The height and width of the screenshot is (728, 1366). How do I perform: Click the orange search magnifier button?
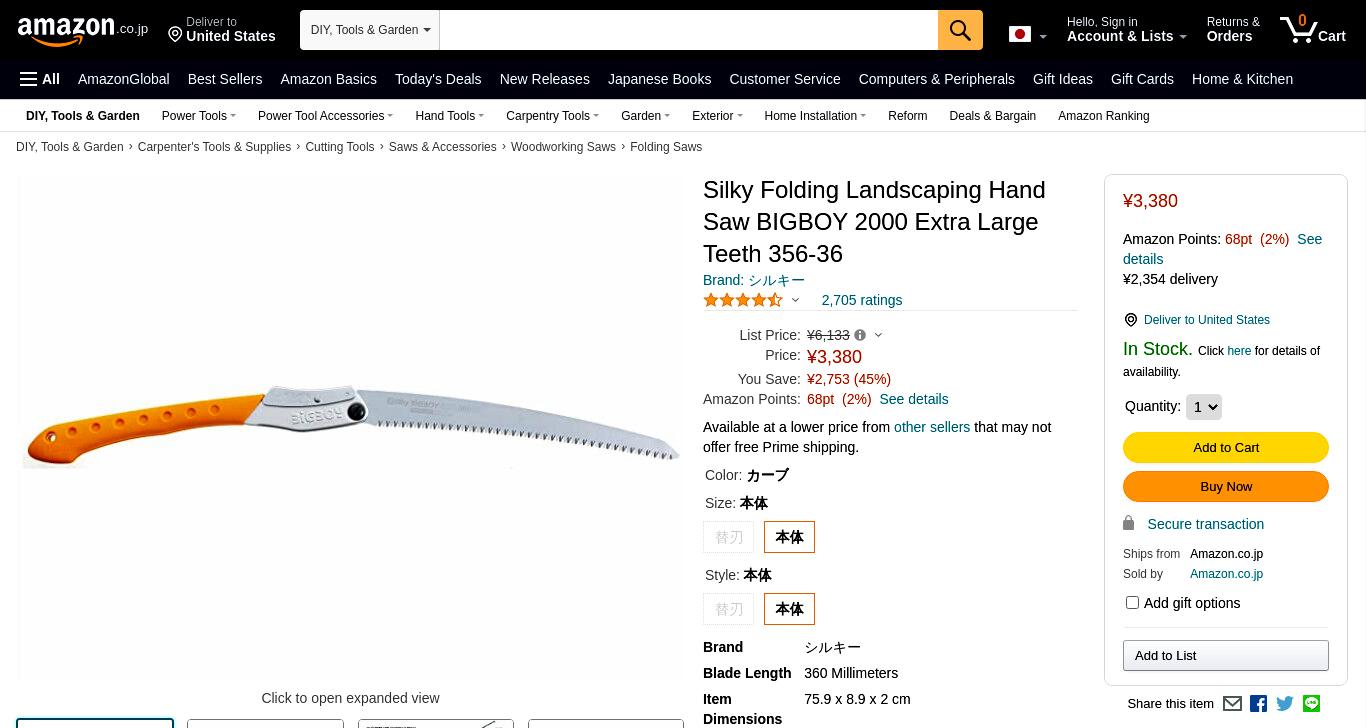click(x=960, y=30)
